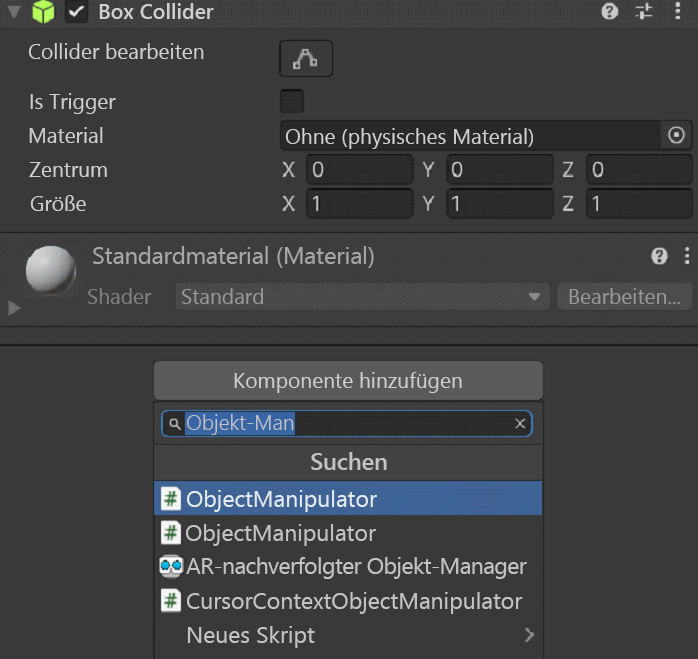Click the Größe property label

58,204
